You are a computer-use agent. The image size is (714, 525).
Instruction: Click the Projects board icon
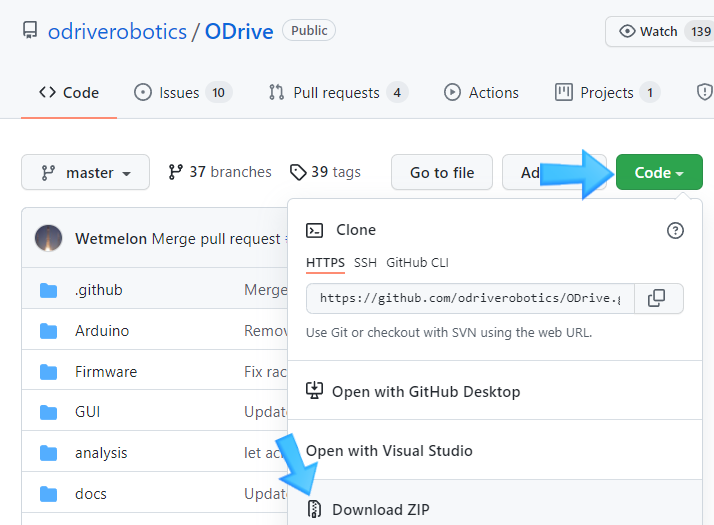[564, 92]
